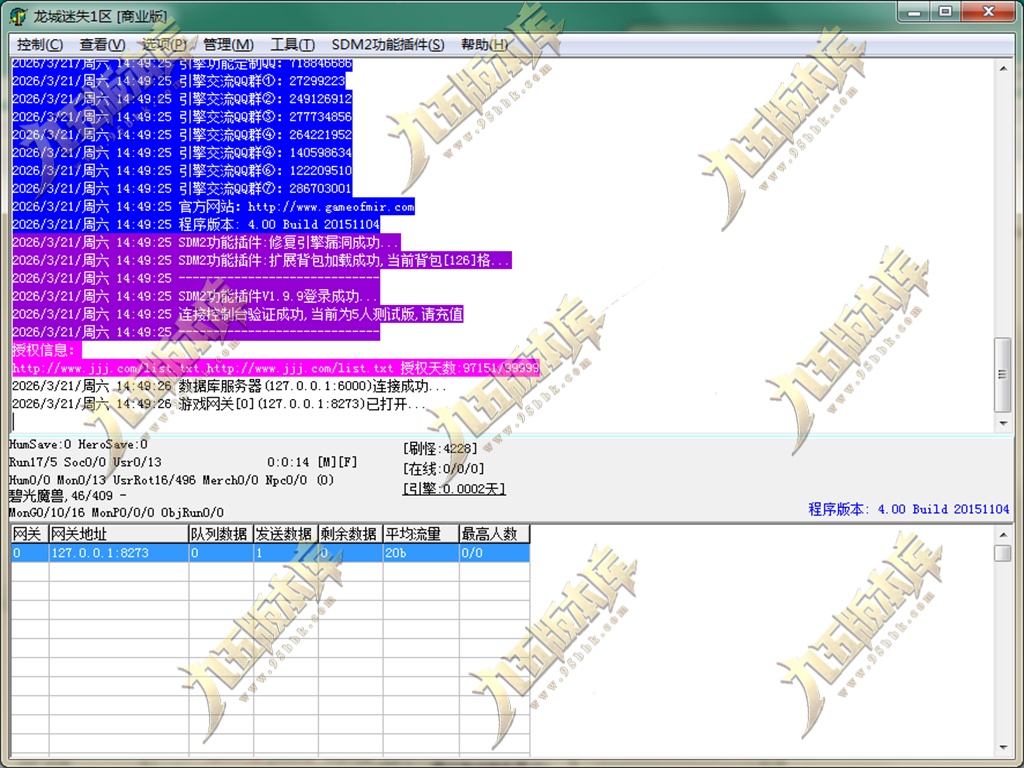The height and width of the screenshot is (768, 1024).
Task: Click log line 游戏网关[0] 已打开
Action: click(219, 404)
